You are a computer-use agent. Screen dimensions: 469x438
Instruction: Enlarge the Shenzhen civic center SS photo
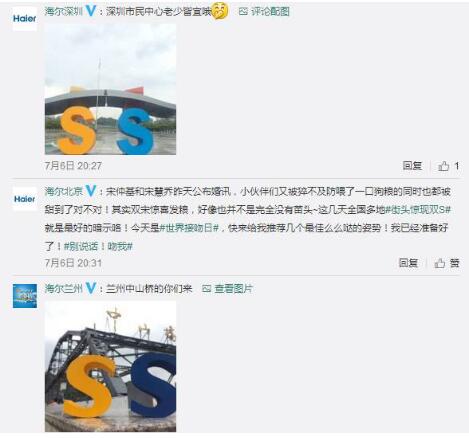[x=110, y=89]
